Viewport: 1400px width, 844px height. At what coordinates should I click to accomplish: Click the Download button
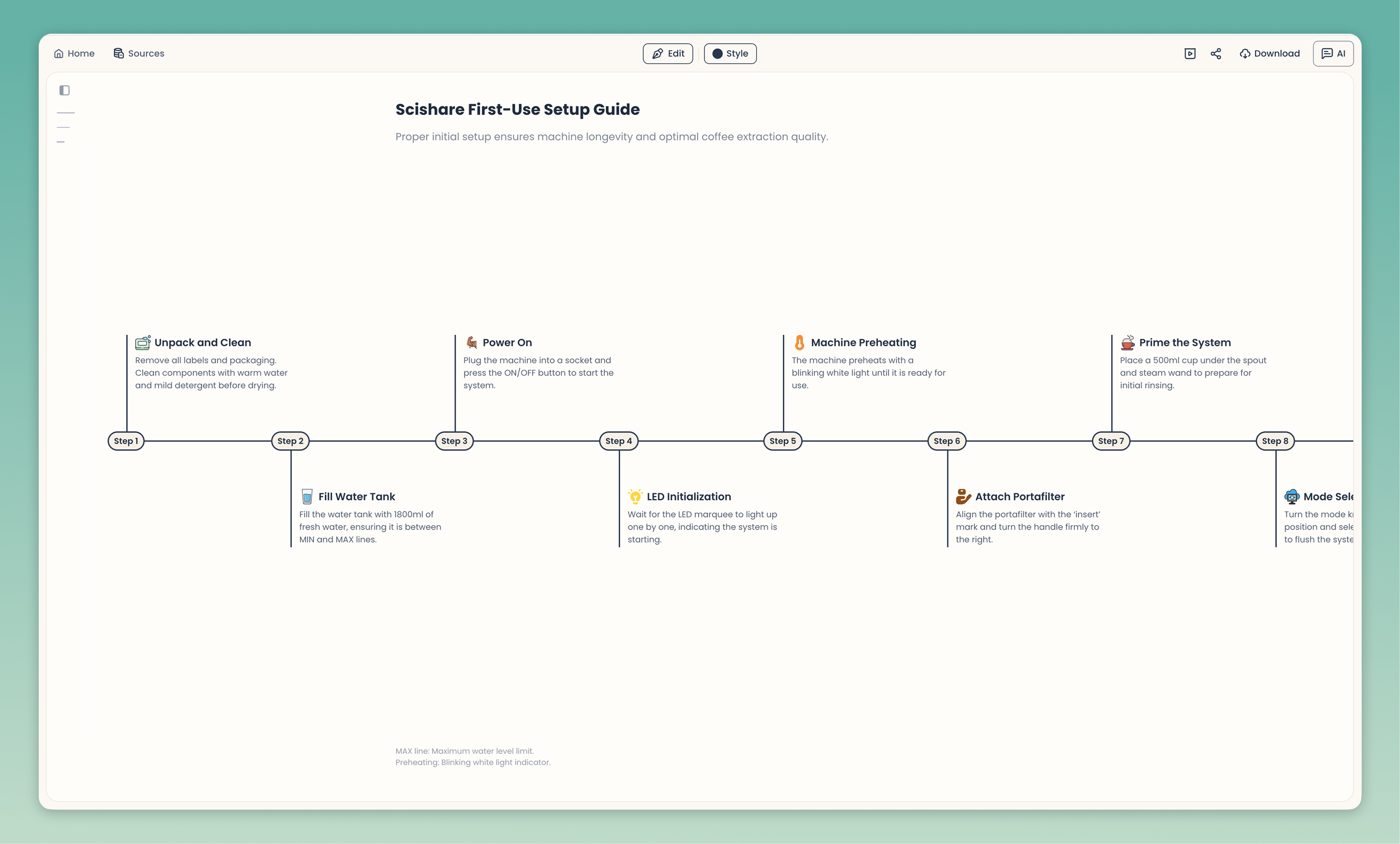[x=1270, y=53]
